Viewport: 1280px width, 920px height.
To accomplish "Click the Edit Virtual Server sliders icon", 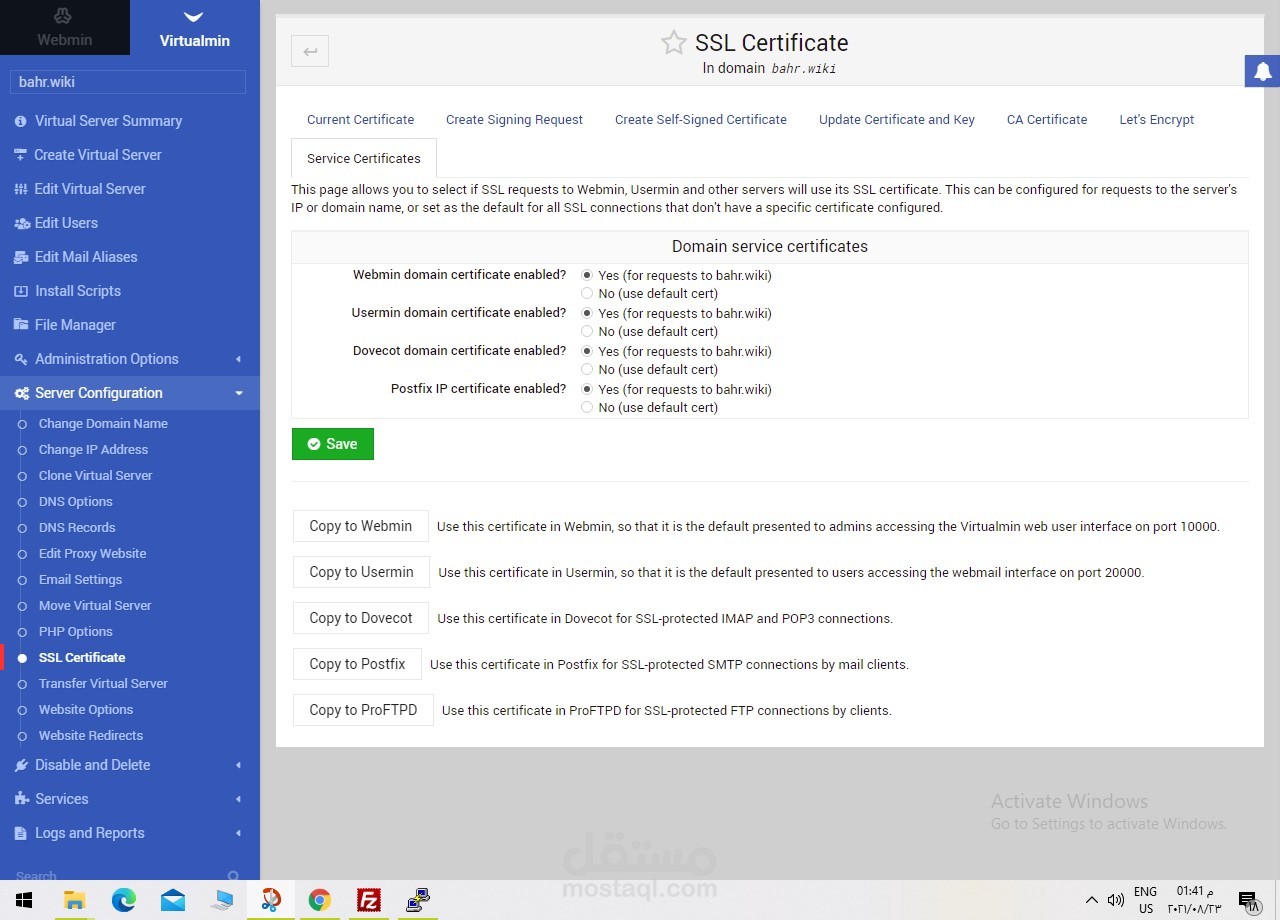I will pyautogui.click(x=21, y=189).
